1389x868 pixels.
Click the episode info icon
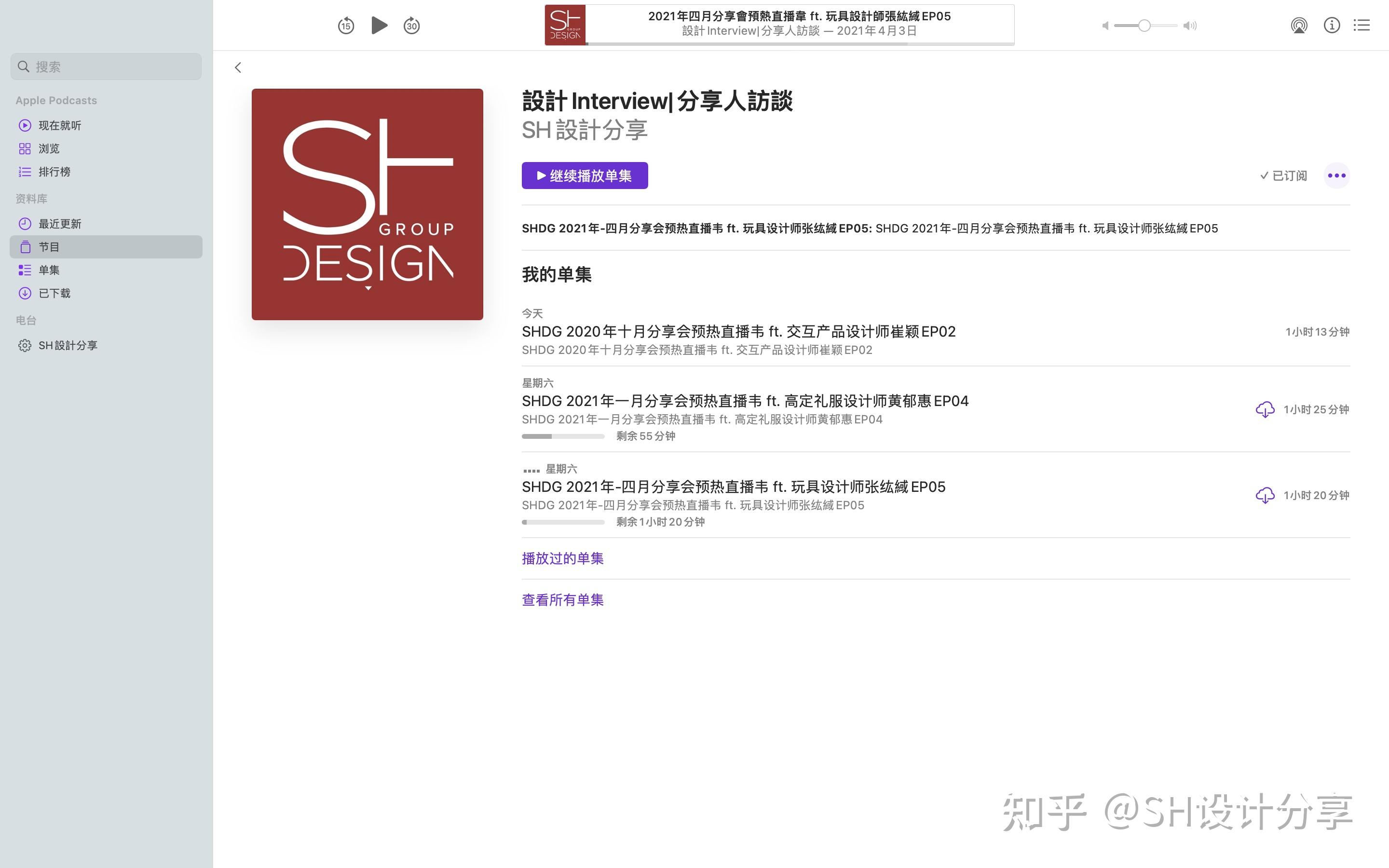coord(1332,25)
